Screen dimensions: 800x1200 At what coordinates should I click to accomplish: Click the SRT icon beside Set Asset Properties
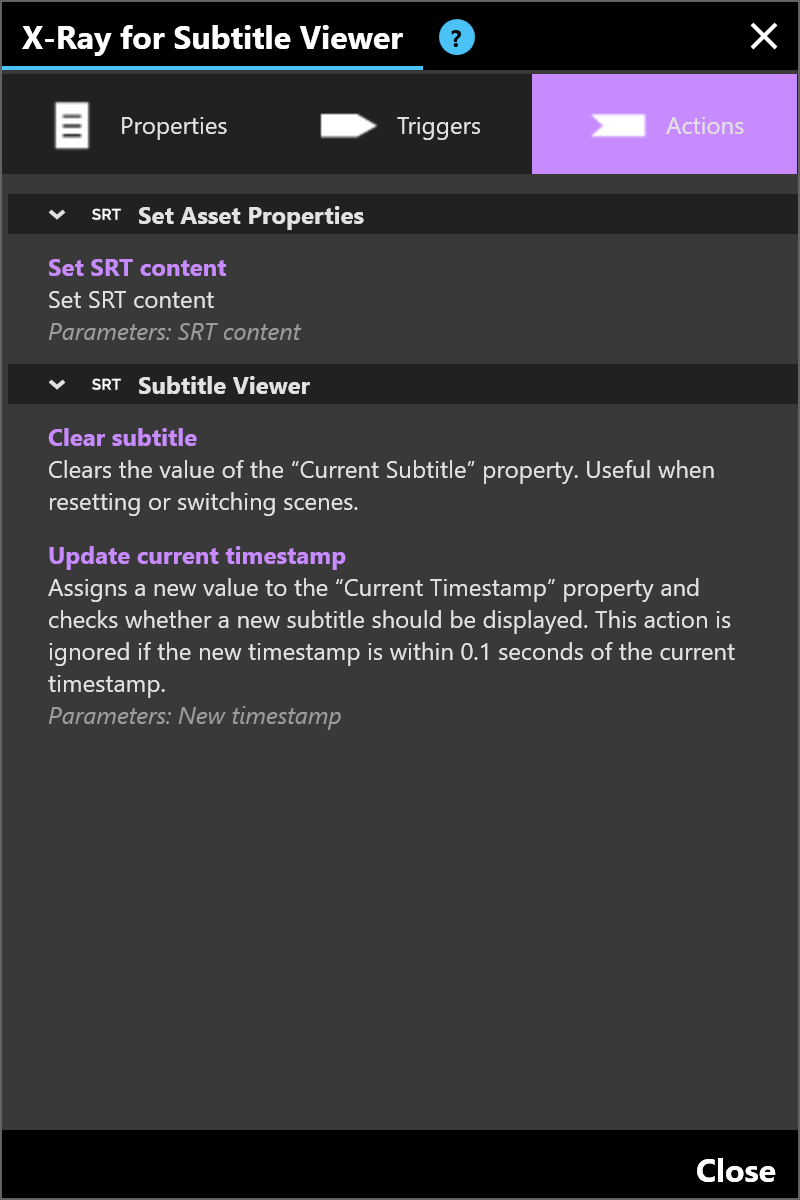(106, 215)
